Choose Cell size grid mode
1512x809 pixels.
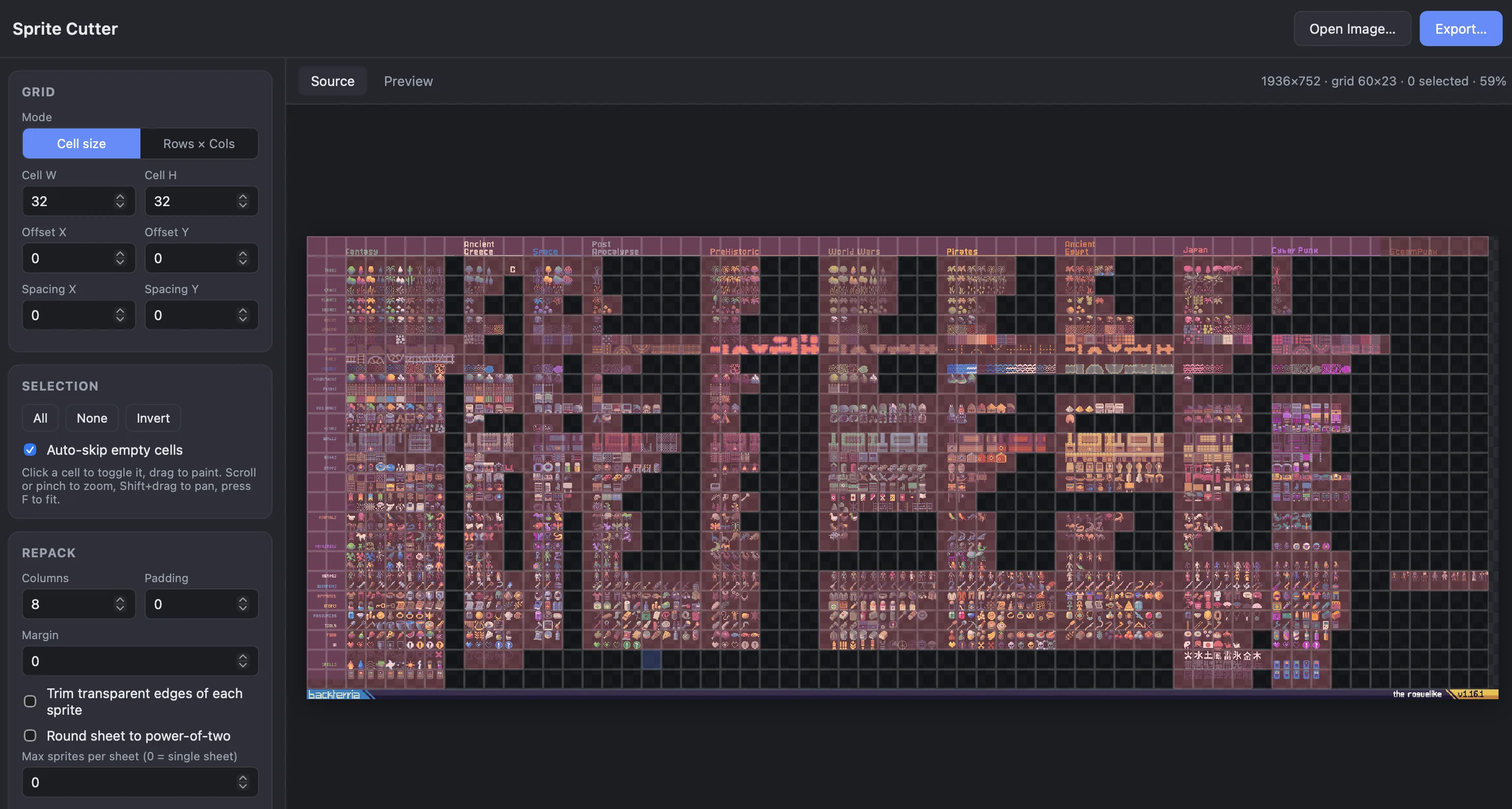[x=81, y=144]
